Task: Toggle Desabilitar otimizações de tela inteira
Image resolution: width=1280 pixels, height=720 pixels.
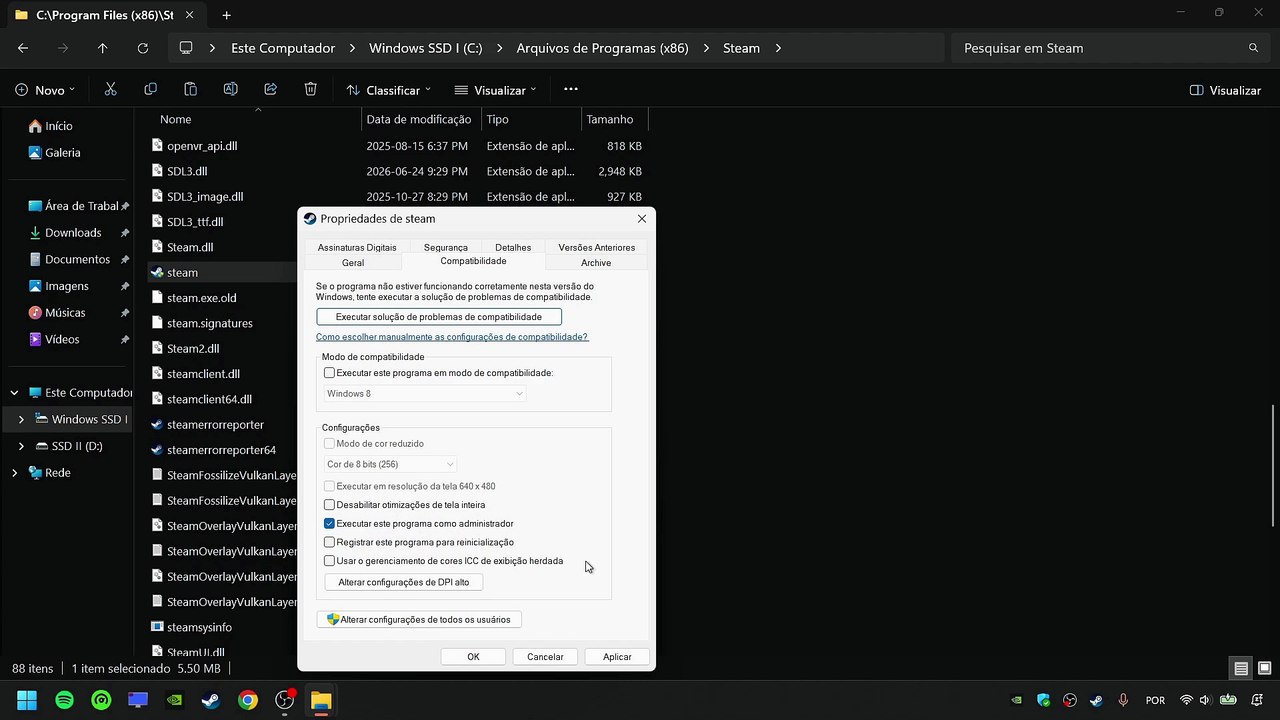Action: (329, 505)
